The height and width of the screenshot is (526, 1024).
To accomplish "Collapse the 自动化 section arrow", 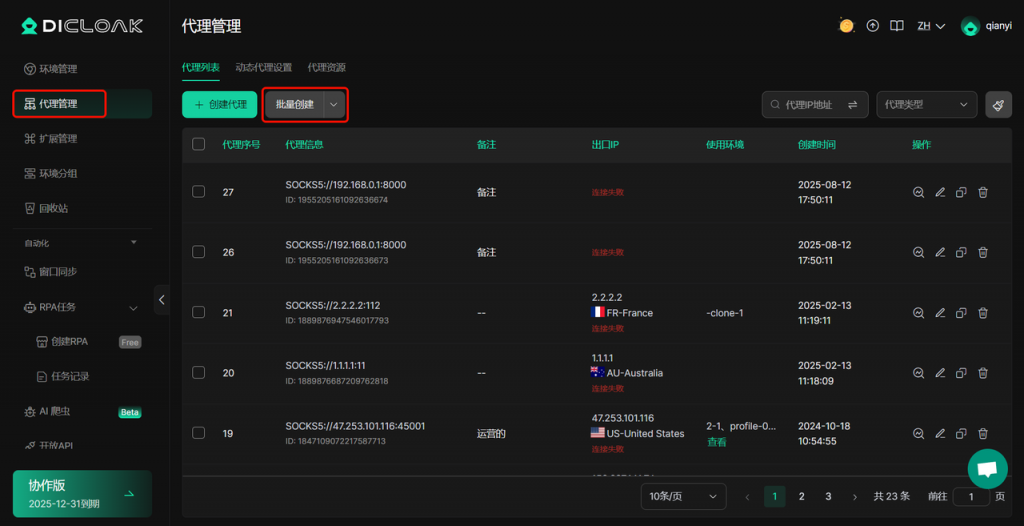I will (x=134, y=242).
